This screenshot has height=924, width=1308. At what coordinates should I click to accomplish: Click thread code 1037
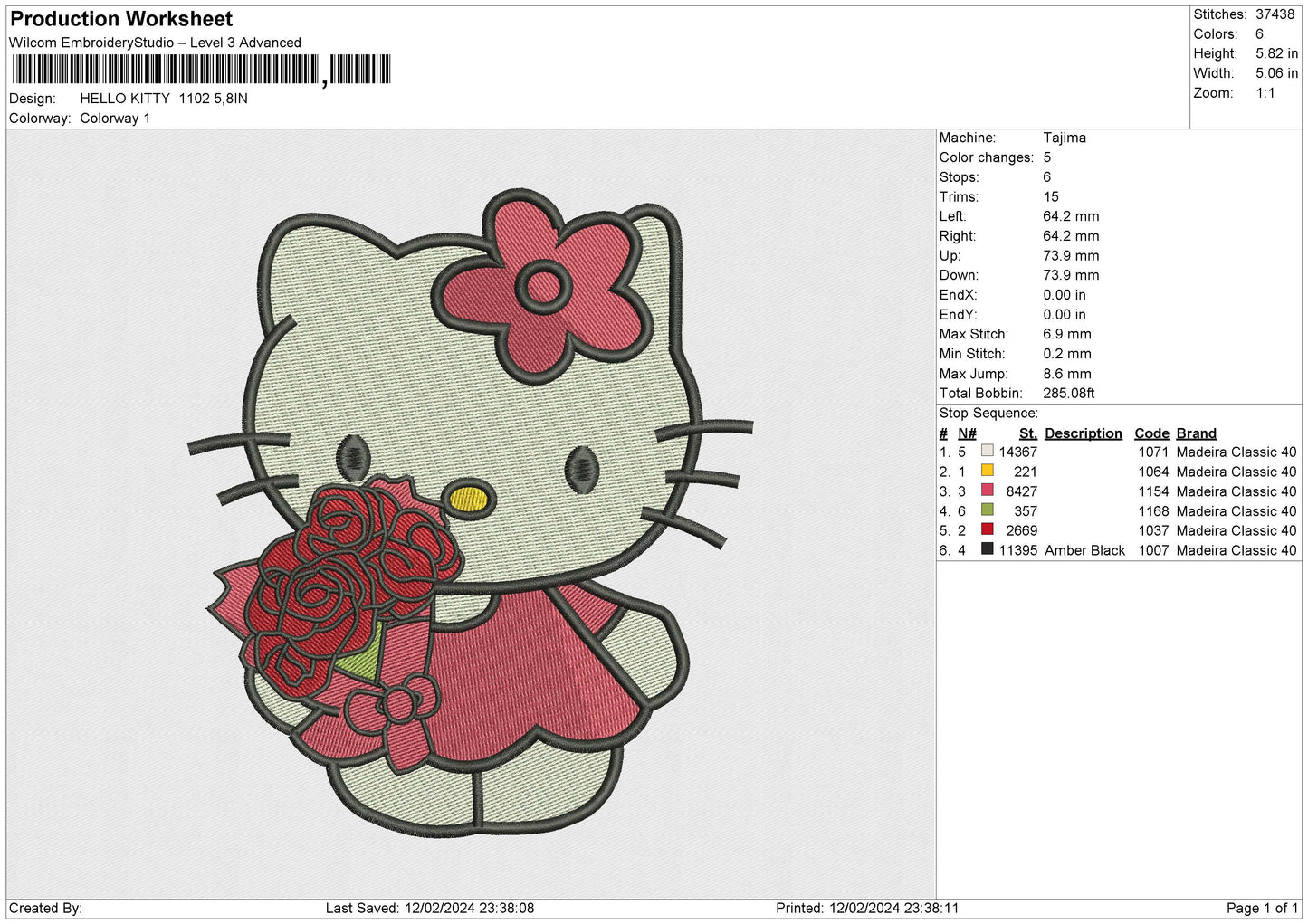pos(1154,531)
